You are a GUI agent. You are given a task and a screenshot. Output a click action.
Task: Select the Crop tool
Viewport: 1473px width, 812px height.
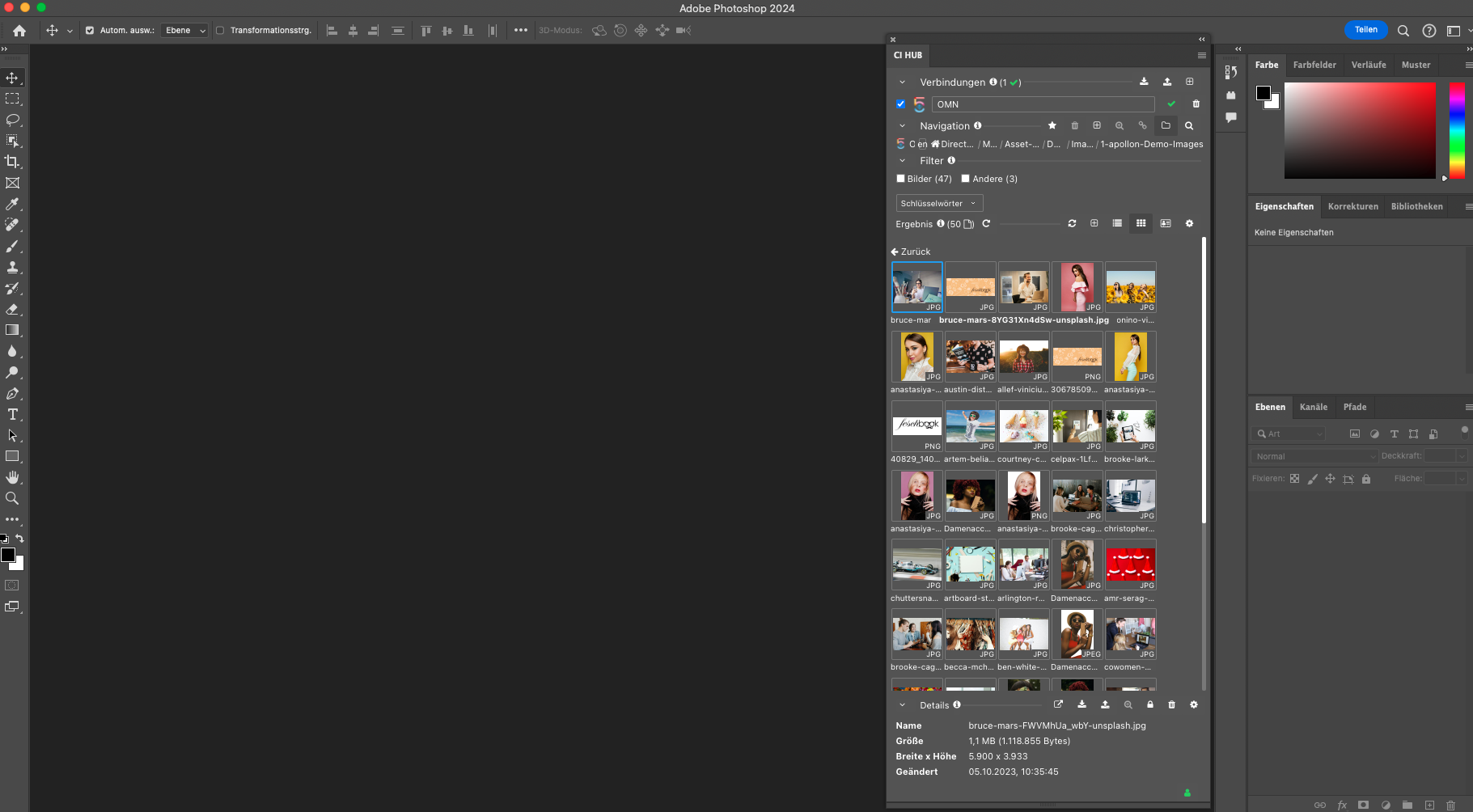tap(12, 161)
